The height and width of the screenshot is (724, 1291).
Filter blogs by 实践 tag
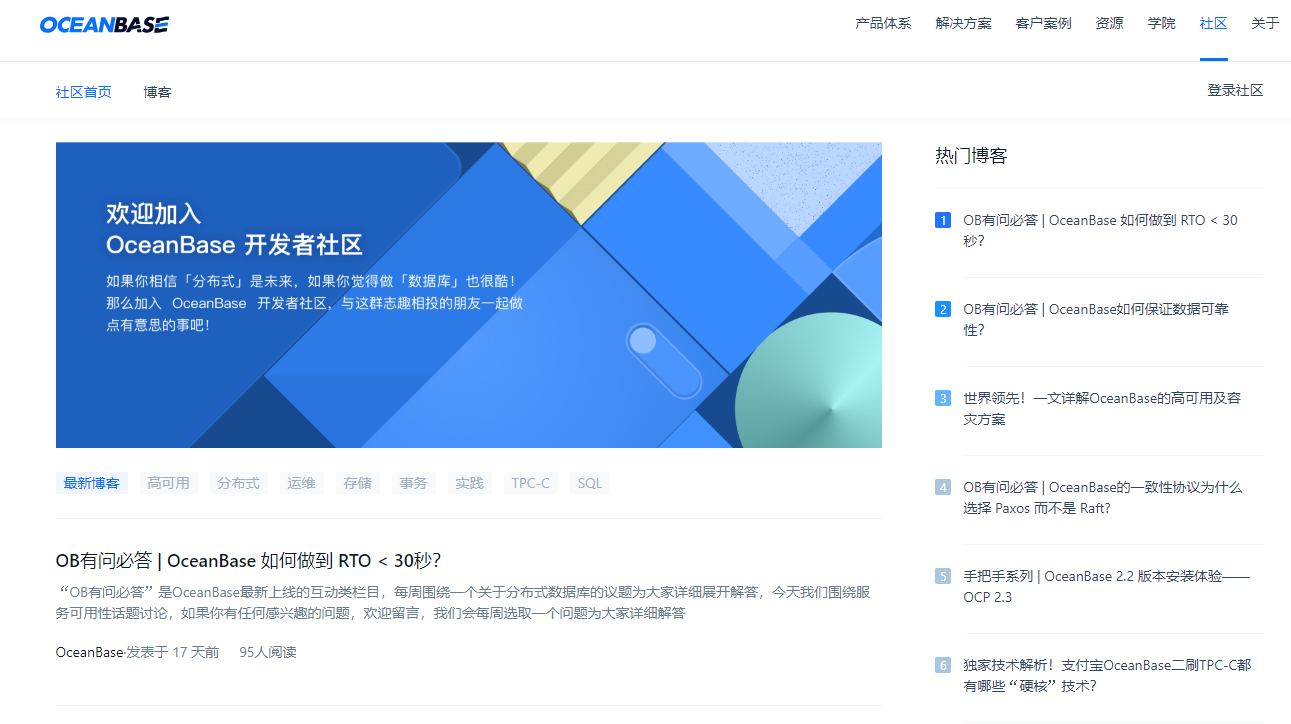click(469, 483)
